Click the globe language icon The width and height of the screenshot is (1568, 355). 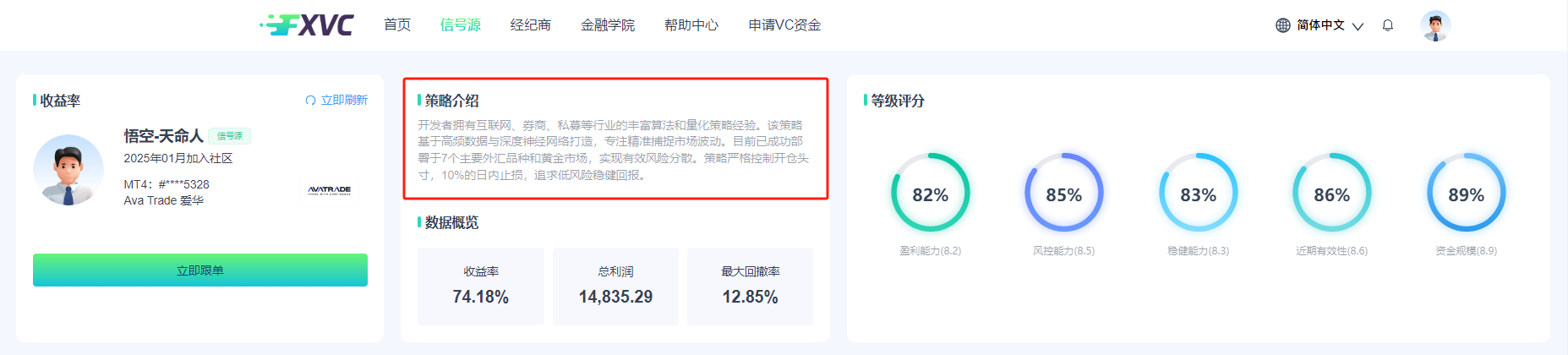1282,25
